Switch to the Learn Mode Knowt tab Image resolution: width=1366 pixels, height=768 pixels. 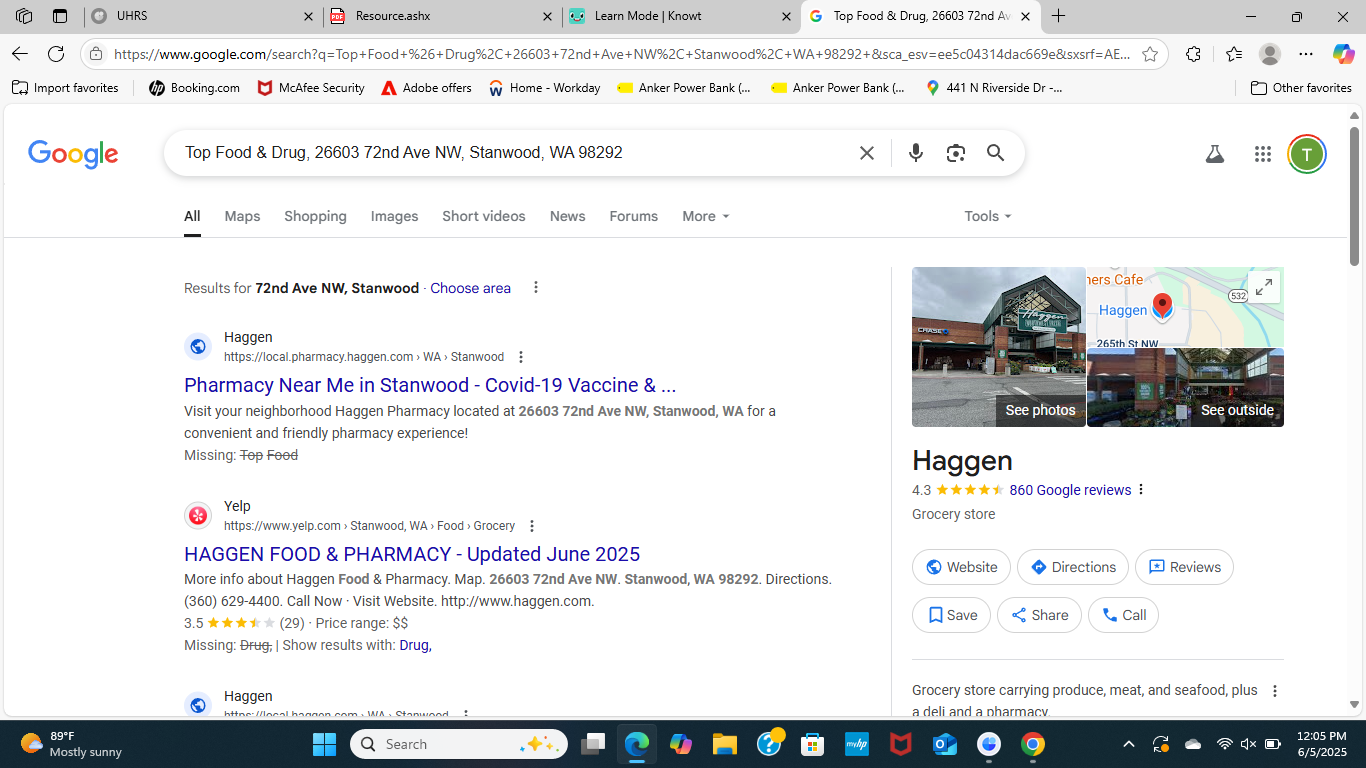click(680, 16)
